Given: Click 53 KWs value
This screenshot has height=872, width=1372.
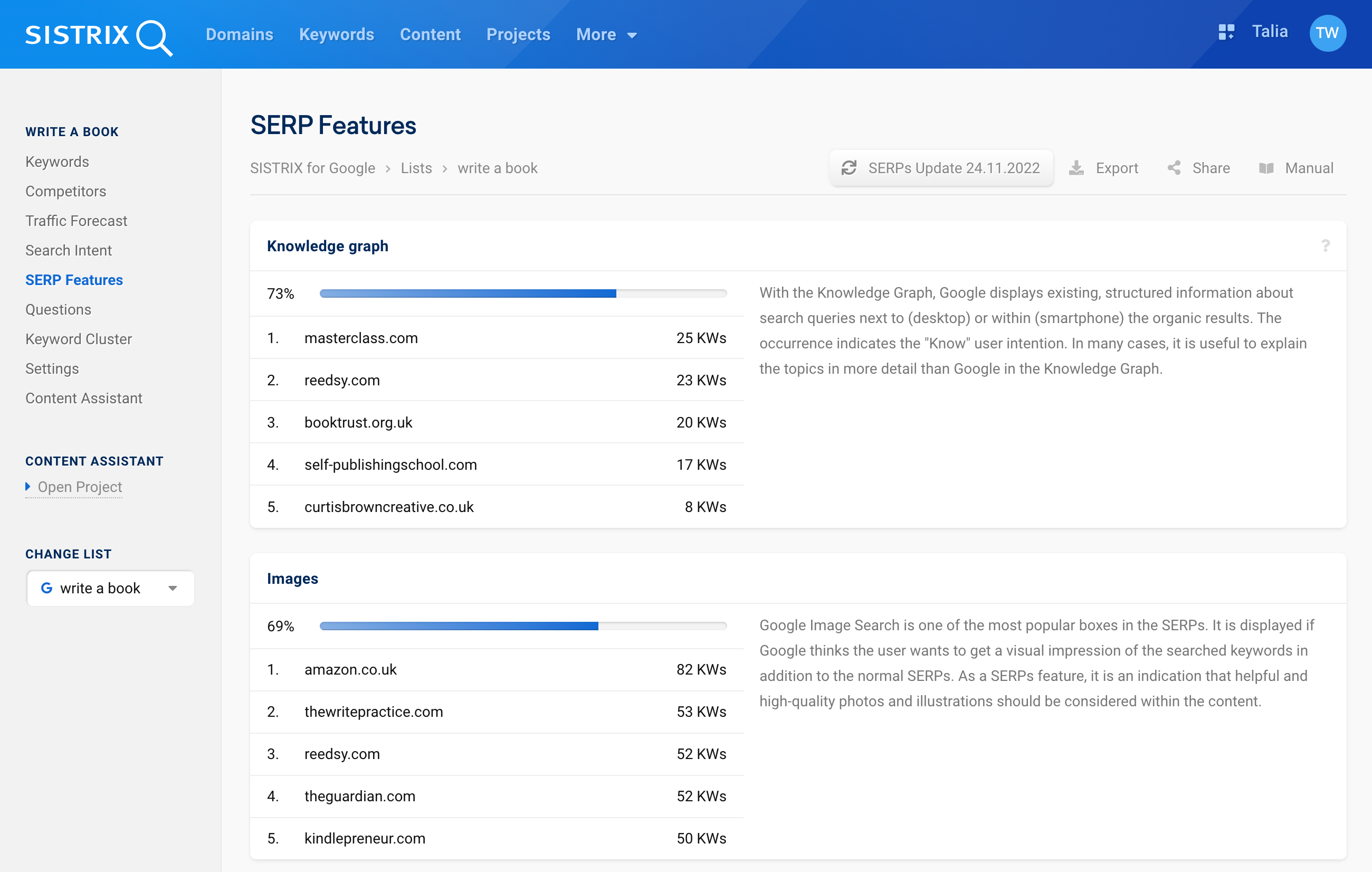Looking at the screenshot, I should pyautogui.click(x=701, y=712).
